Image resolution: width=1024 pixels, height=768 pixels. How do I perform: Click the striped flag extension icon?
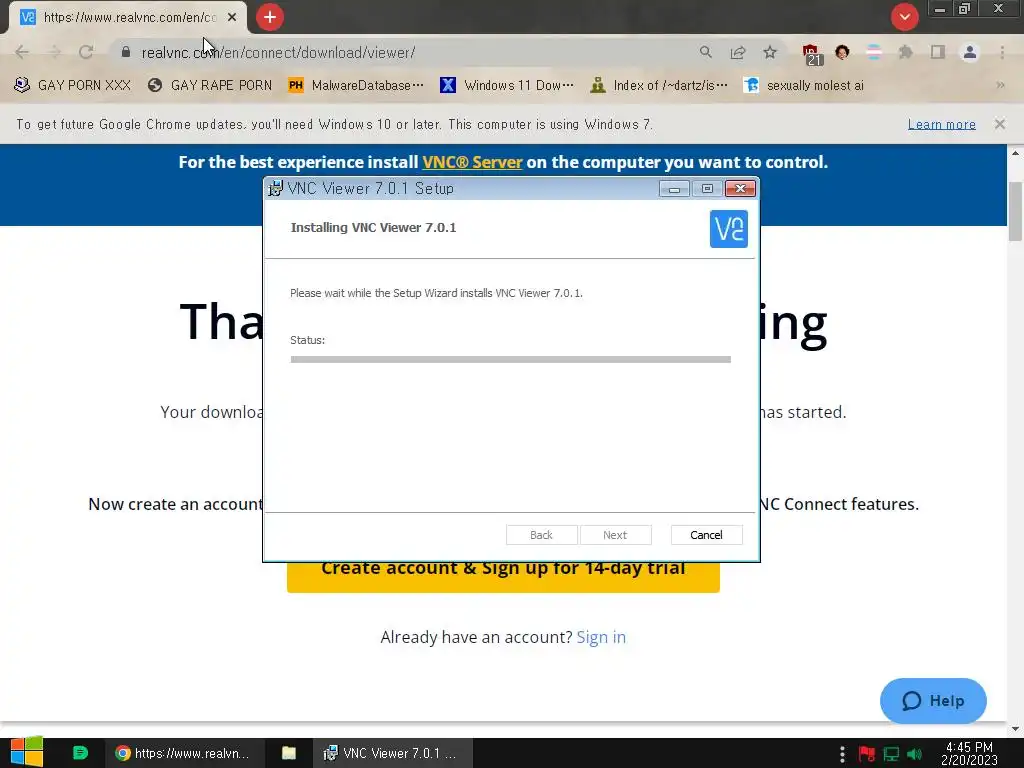[873, 52]
